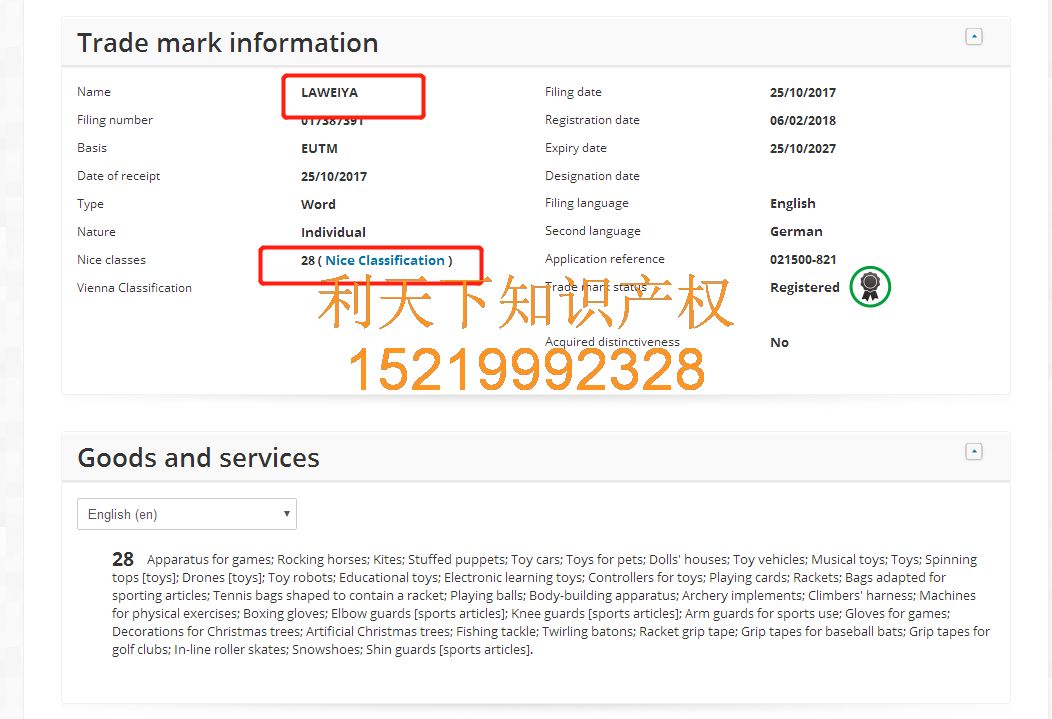Select the expiry date 25/10/2027
Viewport: 1052px width, 719px height.
click(802, 149)
